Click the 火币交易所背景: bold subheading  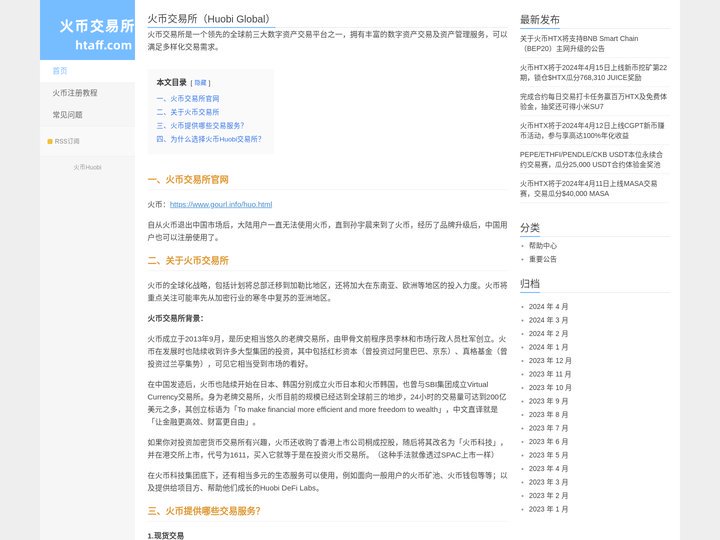pyautogui.click(x=175, y=318)
